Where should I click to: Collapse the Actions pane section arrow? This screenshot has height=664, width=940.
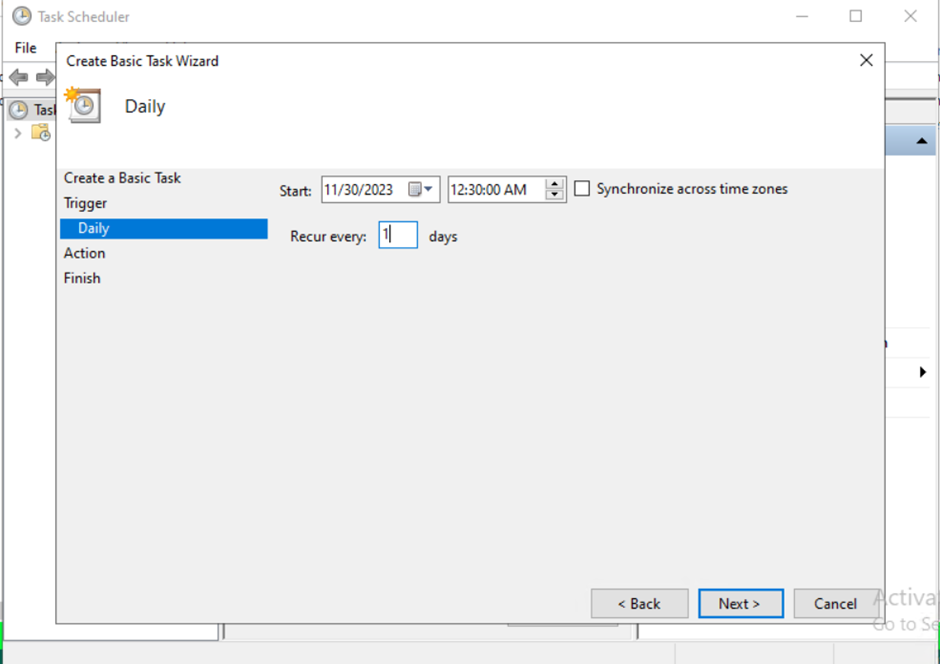click(x=922, y=141)
